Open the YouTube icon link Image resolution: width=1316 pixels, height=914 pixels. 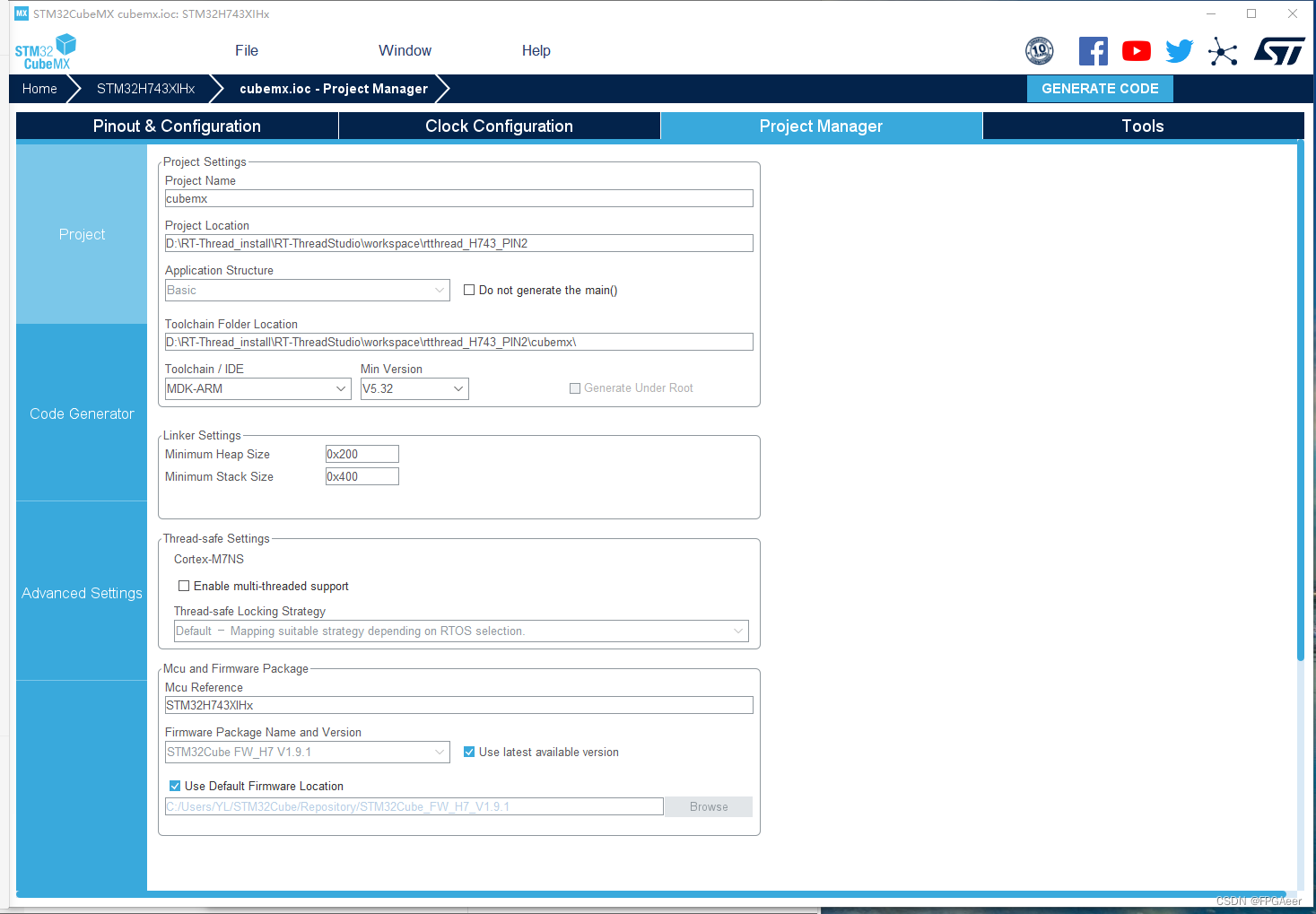coord(1137,51)
